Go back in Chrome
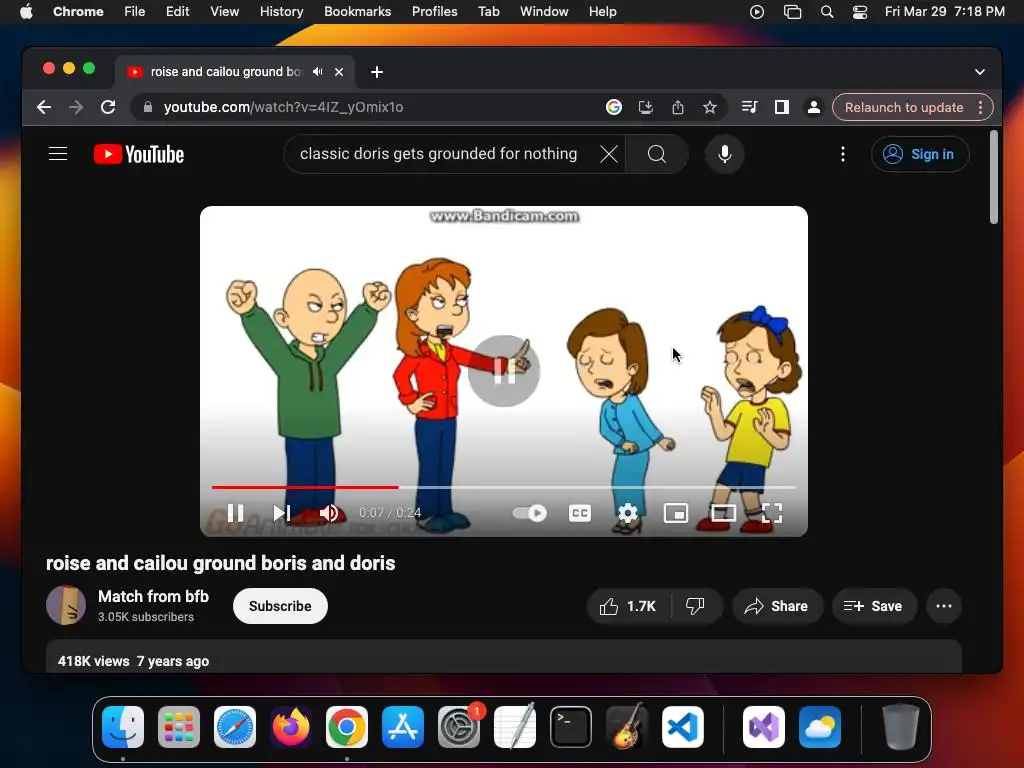Screen dimensions: 1024x768 click(44, 107)
